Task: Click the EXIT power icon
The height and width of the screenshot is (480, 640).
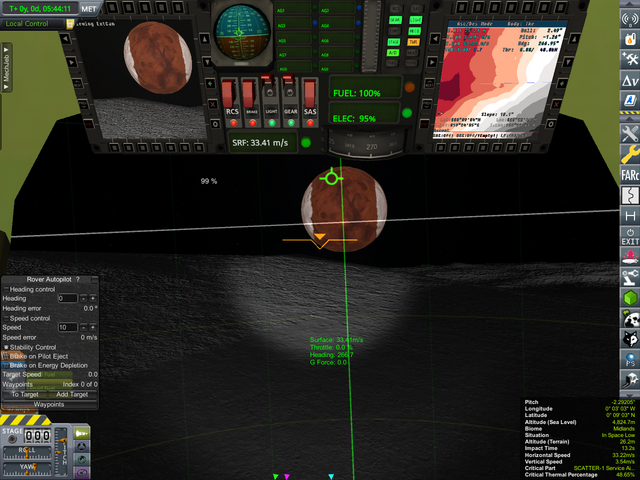Action: click(630, 237)
